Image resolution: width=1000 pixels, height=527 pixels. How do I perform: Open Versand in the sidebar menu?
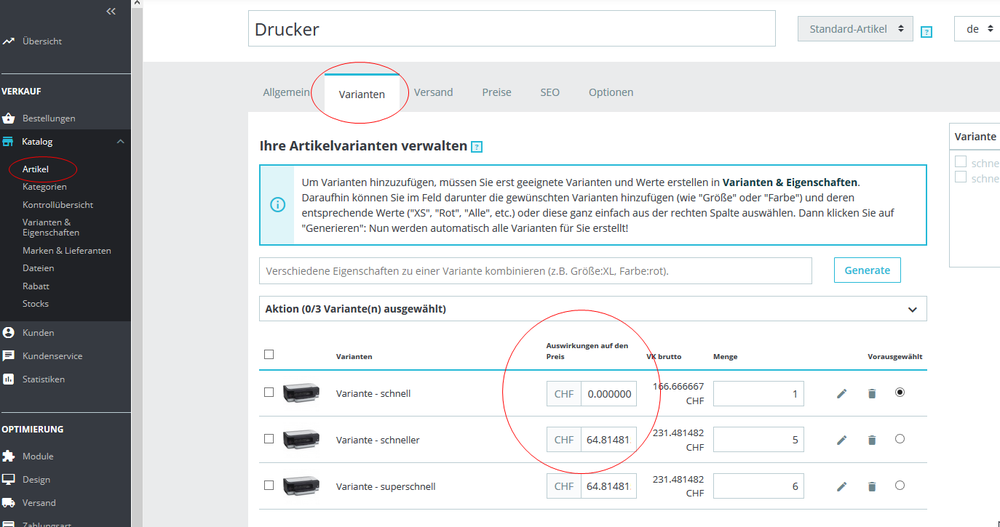tap(39, 503)
